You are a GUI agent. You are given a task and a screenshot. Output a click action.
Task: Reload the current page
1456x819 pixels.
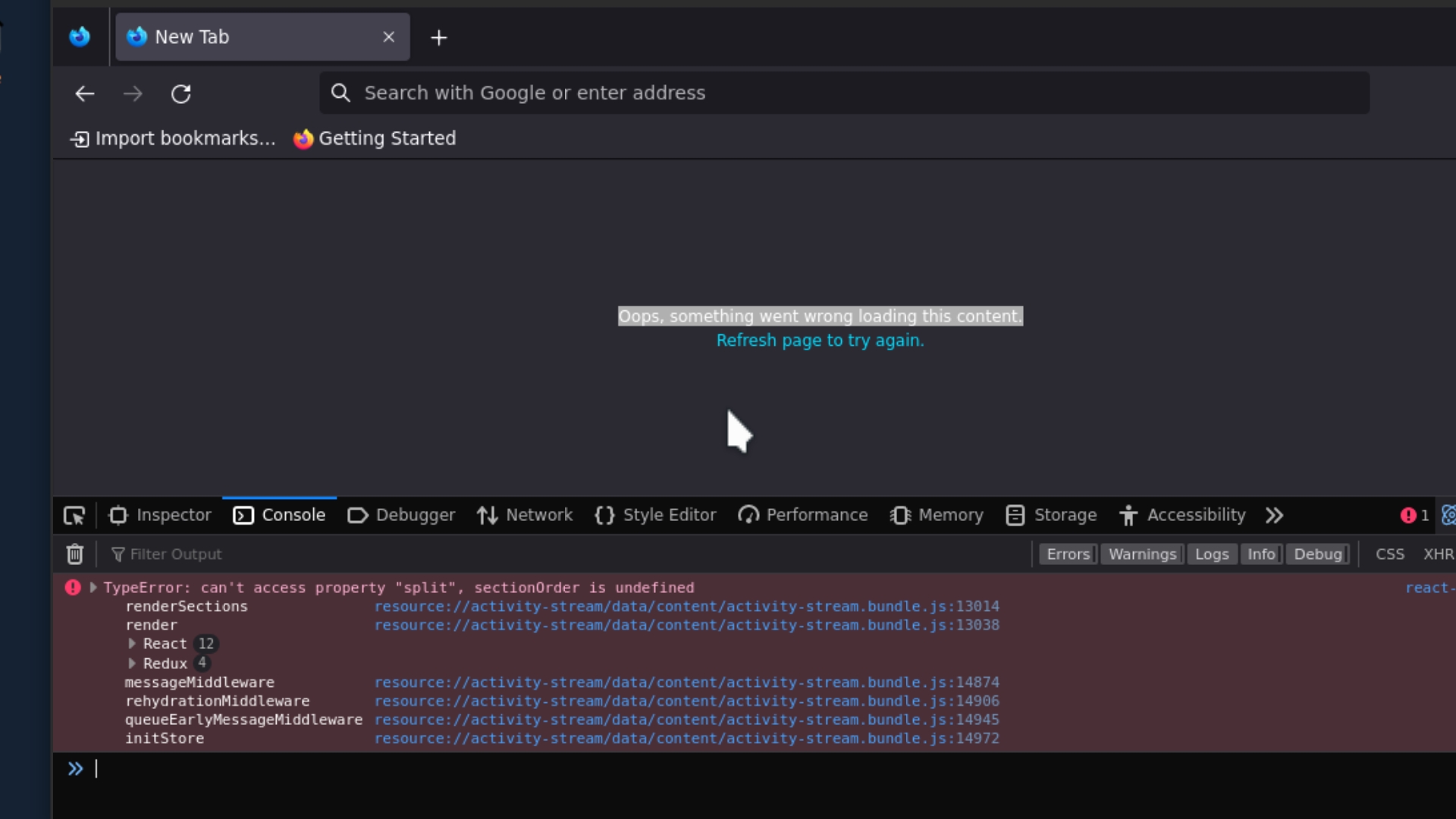181,93
